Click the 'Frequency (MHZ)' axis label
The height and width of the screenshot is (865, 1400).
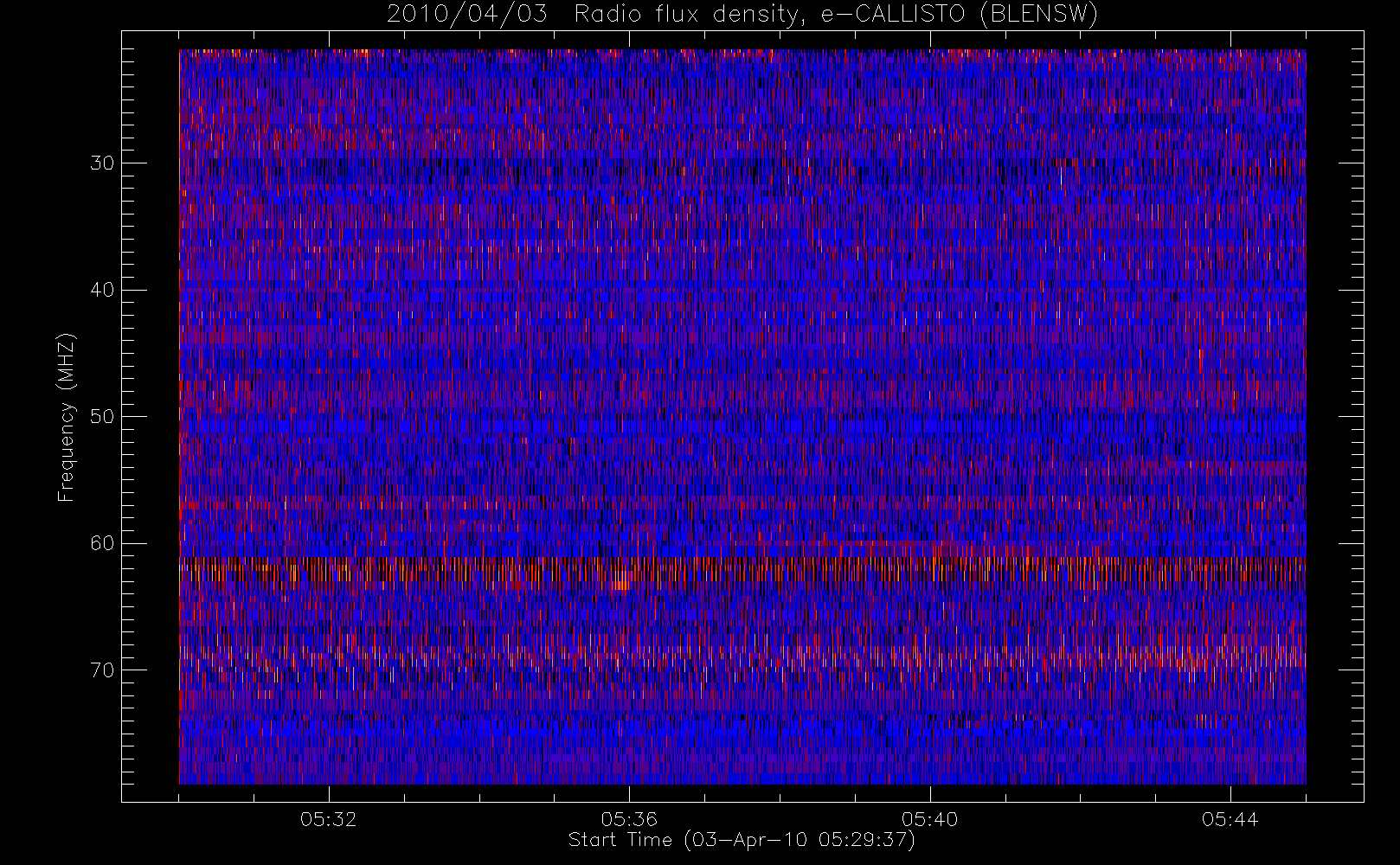(x=67, y=417)
